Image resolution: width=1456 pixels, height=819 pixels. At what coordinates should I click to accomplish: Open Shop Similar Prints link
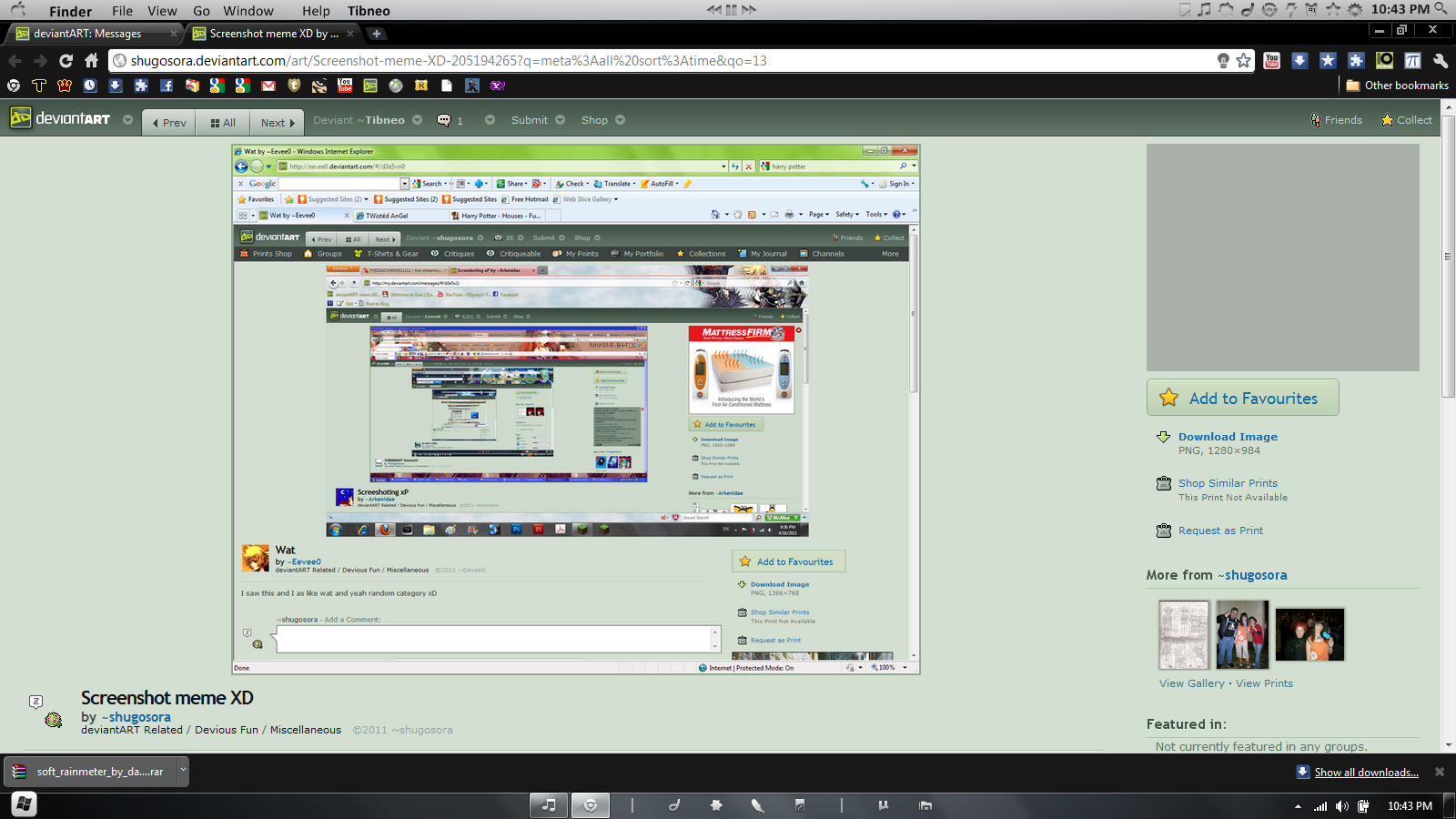[x=1228, y=483]
